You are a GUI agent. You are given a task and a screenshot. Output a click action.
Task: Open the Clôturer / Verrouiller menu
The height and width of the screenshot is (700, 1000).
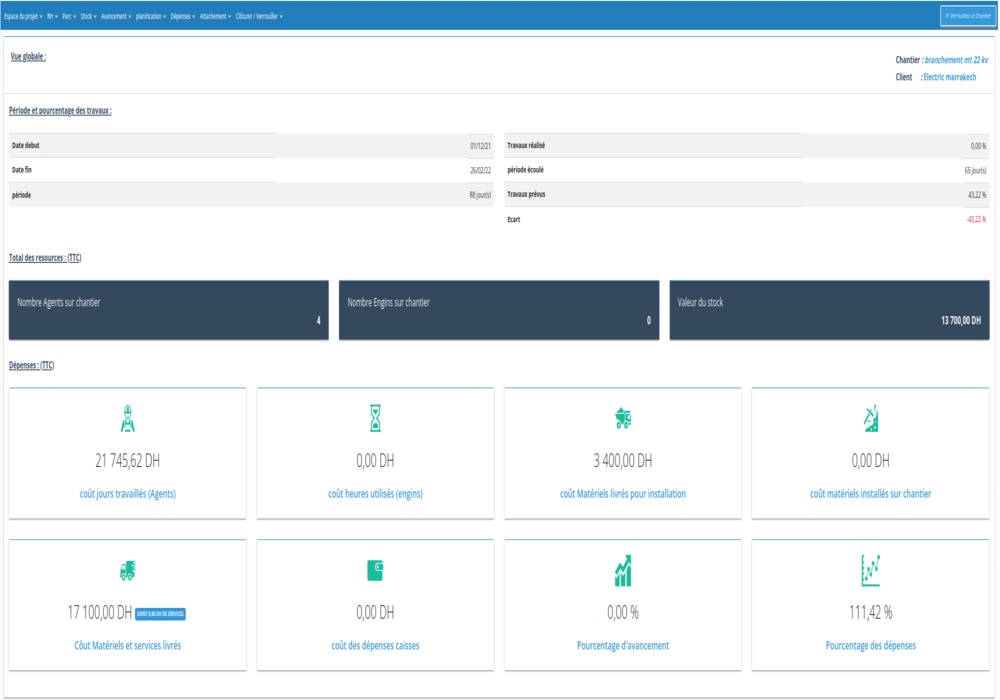tap(259, 16)
